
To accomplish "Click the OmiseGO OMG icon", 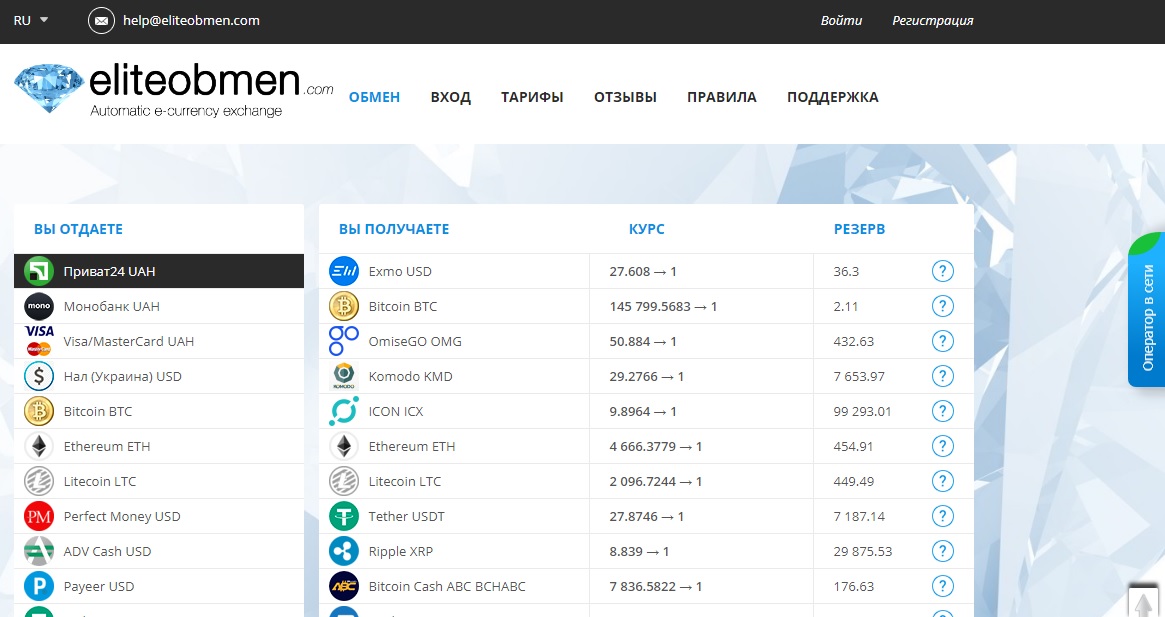I will (344, 341).
